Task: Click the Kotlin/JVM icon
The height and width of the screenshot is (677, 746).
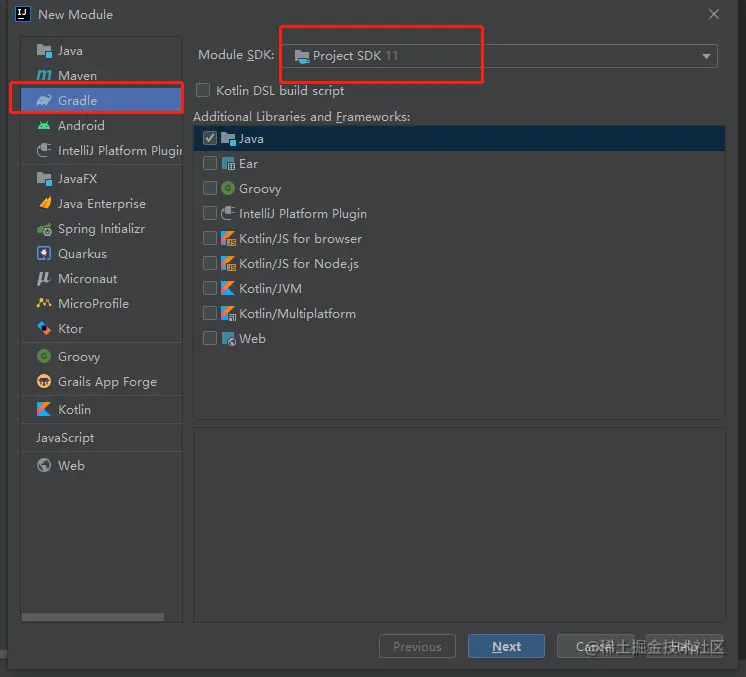Action: 228,288
